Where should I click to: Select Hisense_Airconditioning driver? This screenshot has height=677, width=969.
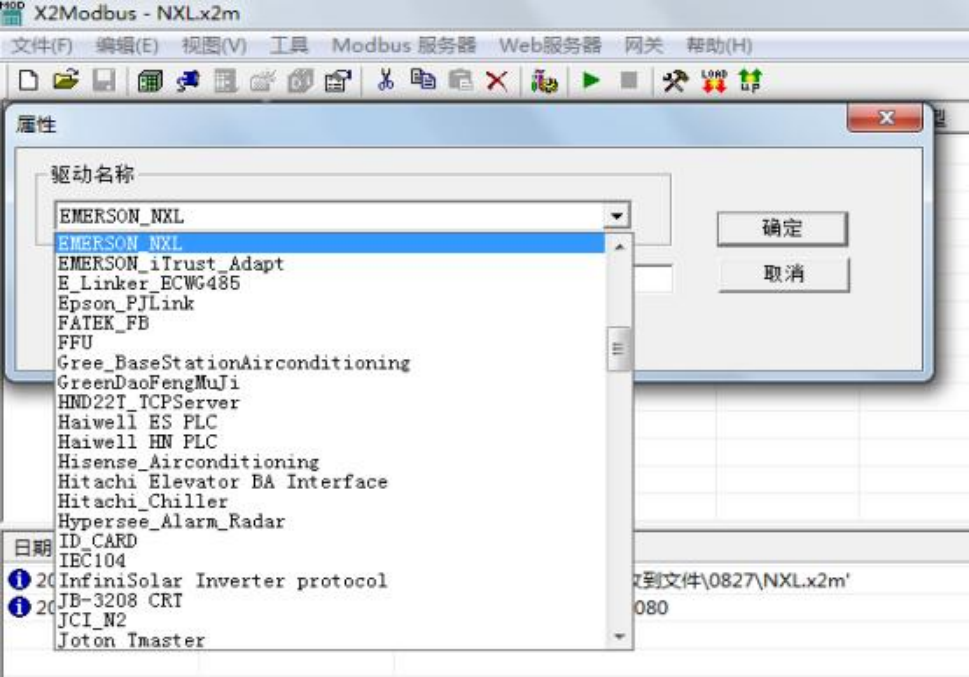click(330, 462)
